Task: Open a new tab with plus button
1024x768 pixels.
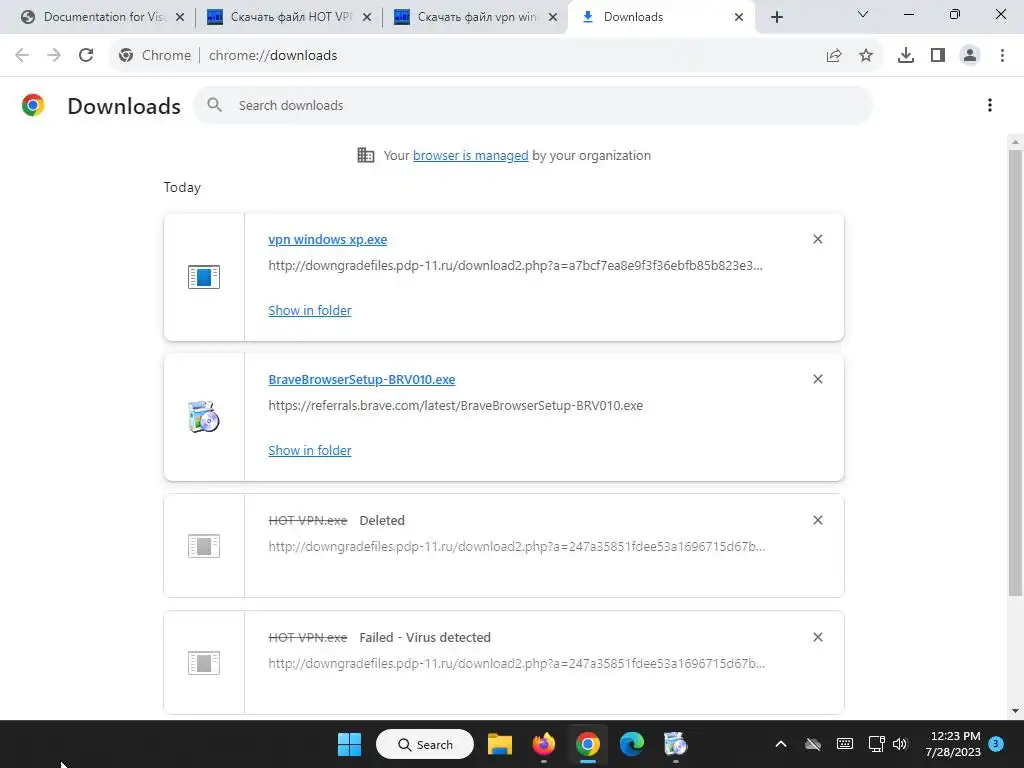Action: [x=776, y=17]
